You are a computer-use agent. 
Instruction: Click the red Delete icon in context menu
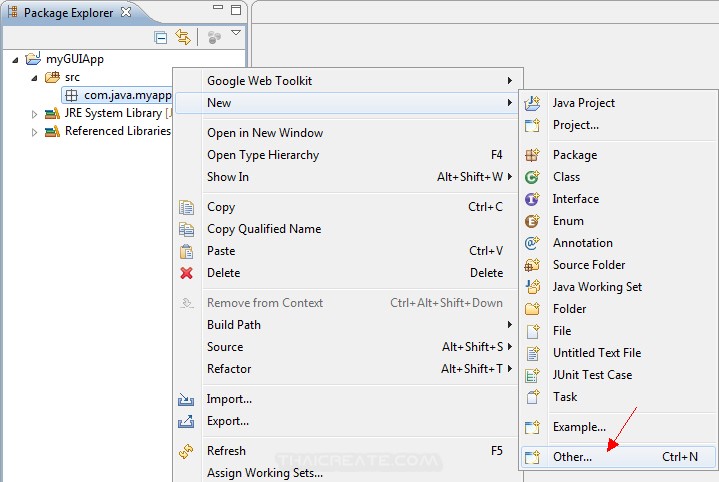186,273
